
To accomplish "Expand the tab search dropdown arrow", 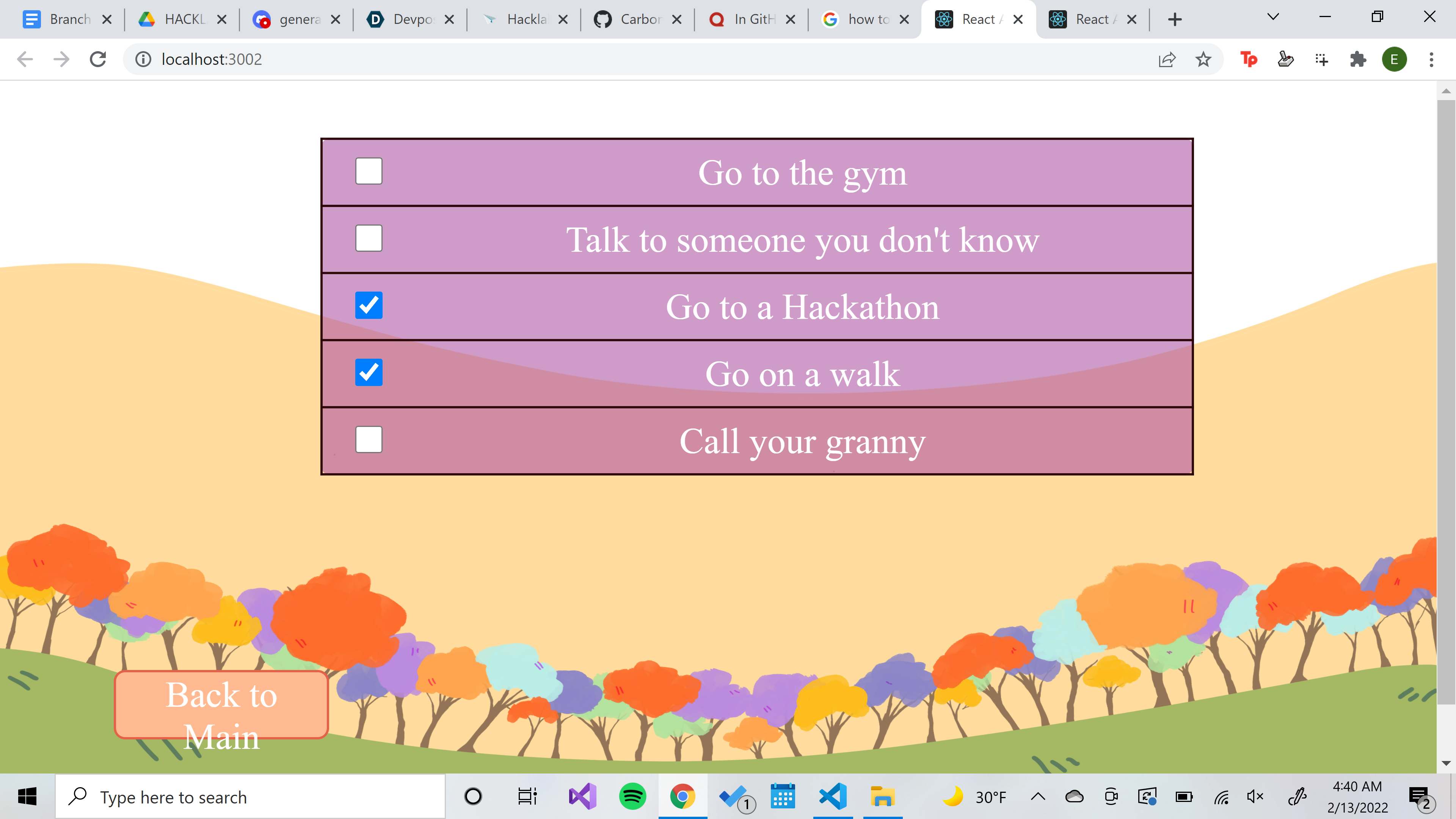I will 1273,17.
